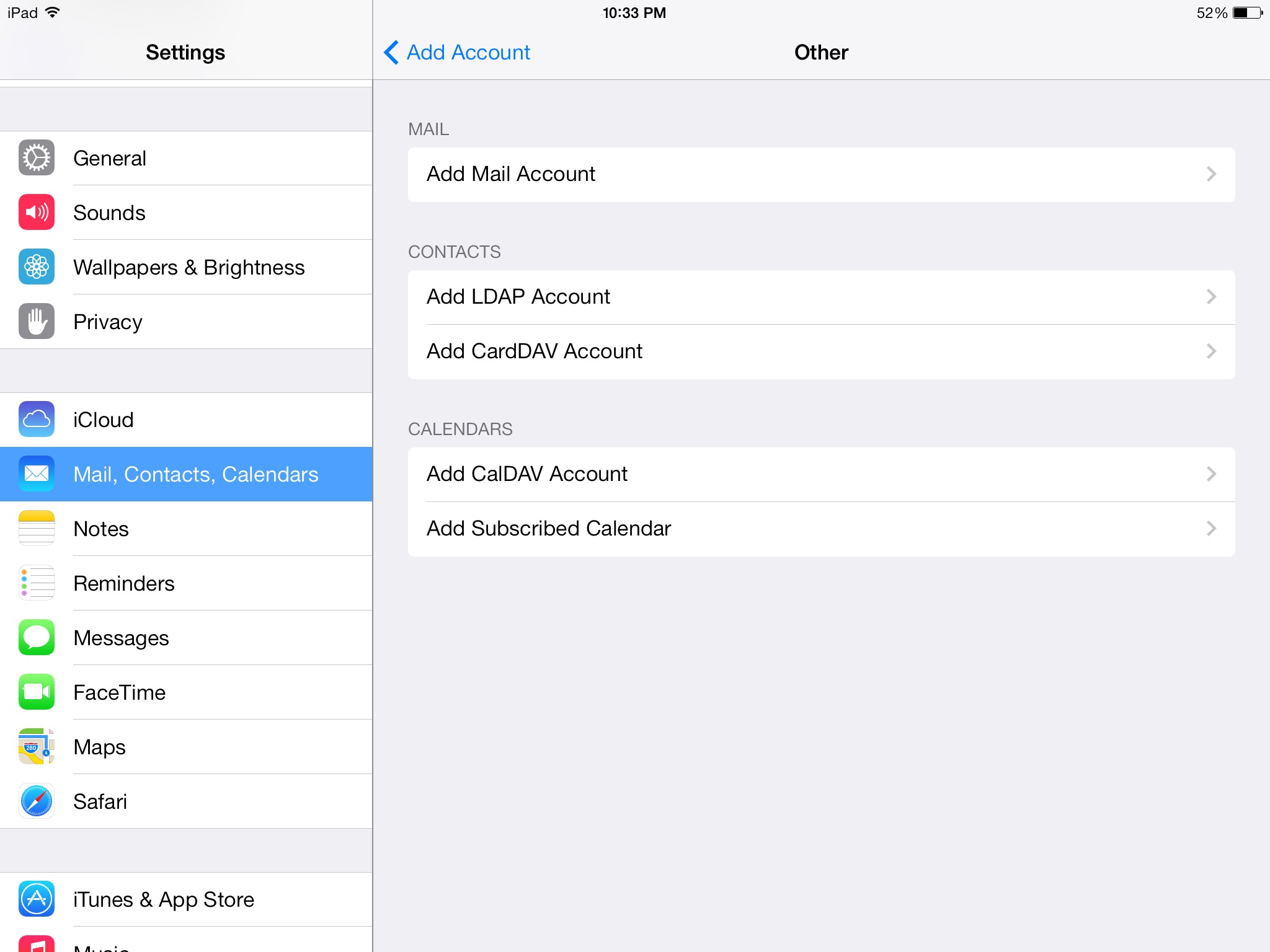Tap chevron next to Add Subscribed Calendar
Image resolution: width=1270 pixels, height=952 pixels.
pyautogui.click(x=1211, y=529)
